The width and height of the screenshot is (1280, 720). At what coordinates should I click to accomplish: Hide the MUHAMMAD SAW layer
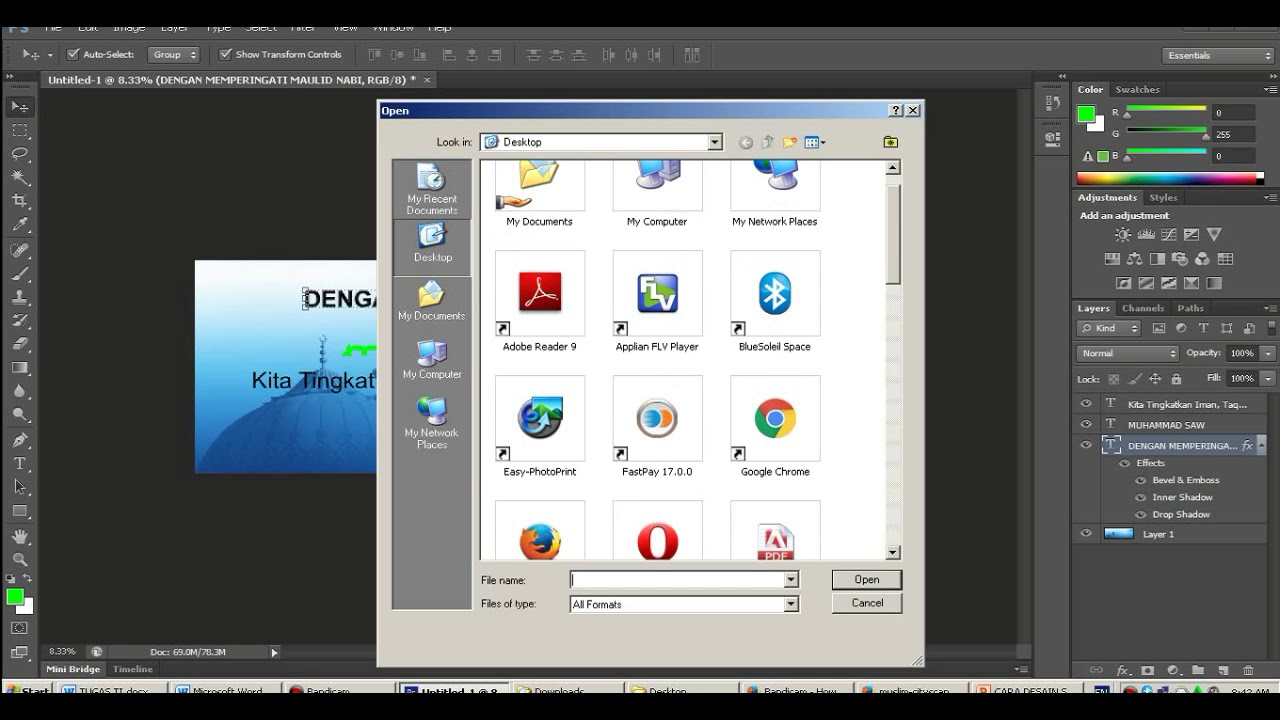[x=1086, y=424]
